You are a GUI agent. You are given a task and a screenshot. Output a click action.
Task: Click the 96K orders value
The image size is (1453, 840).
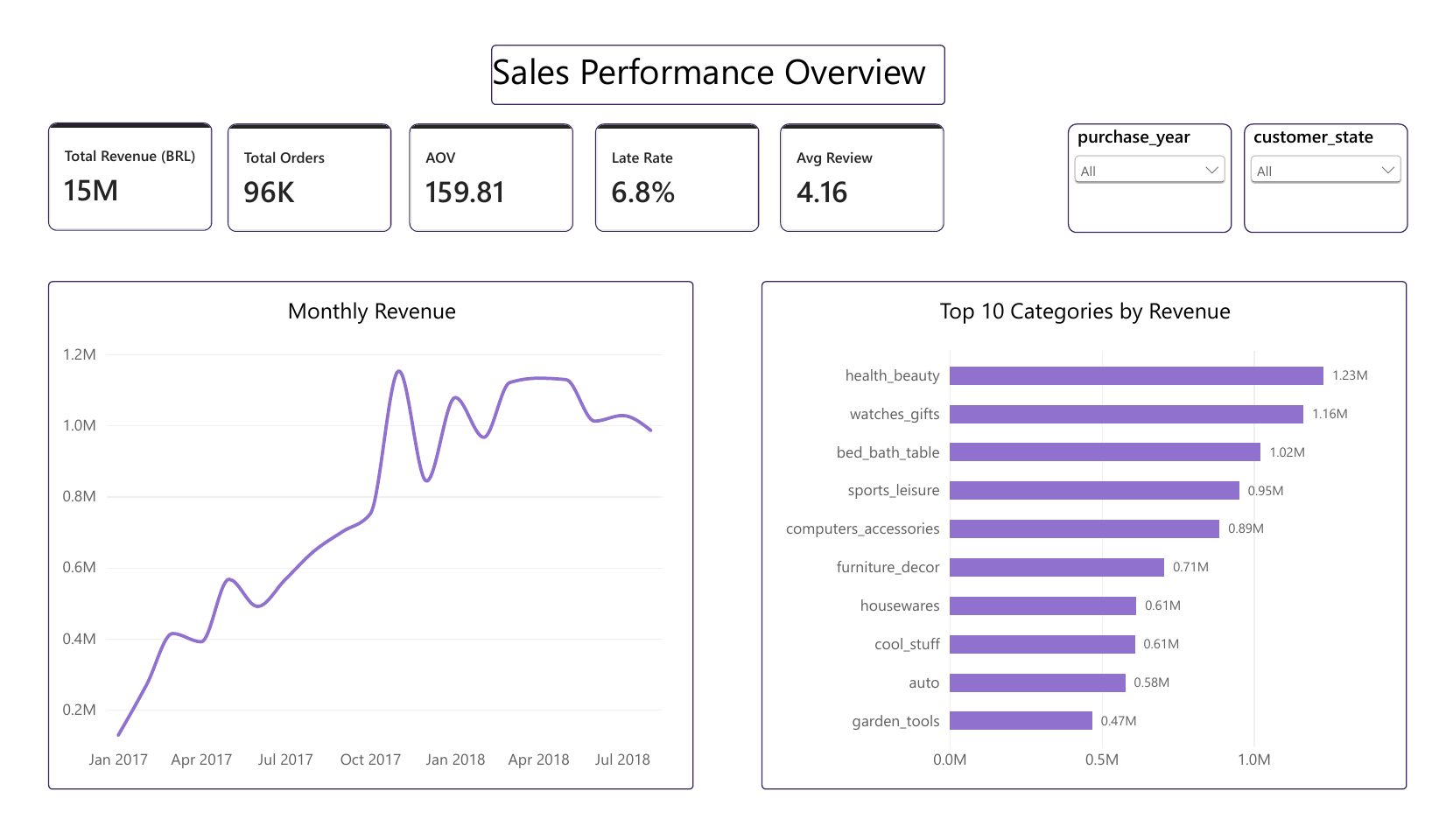(x=269, y=192)
